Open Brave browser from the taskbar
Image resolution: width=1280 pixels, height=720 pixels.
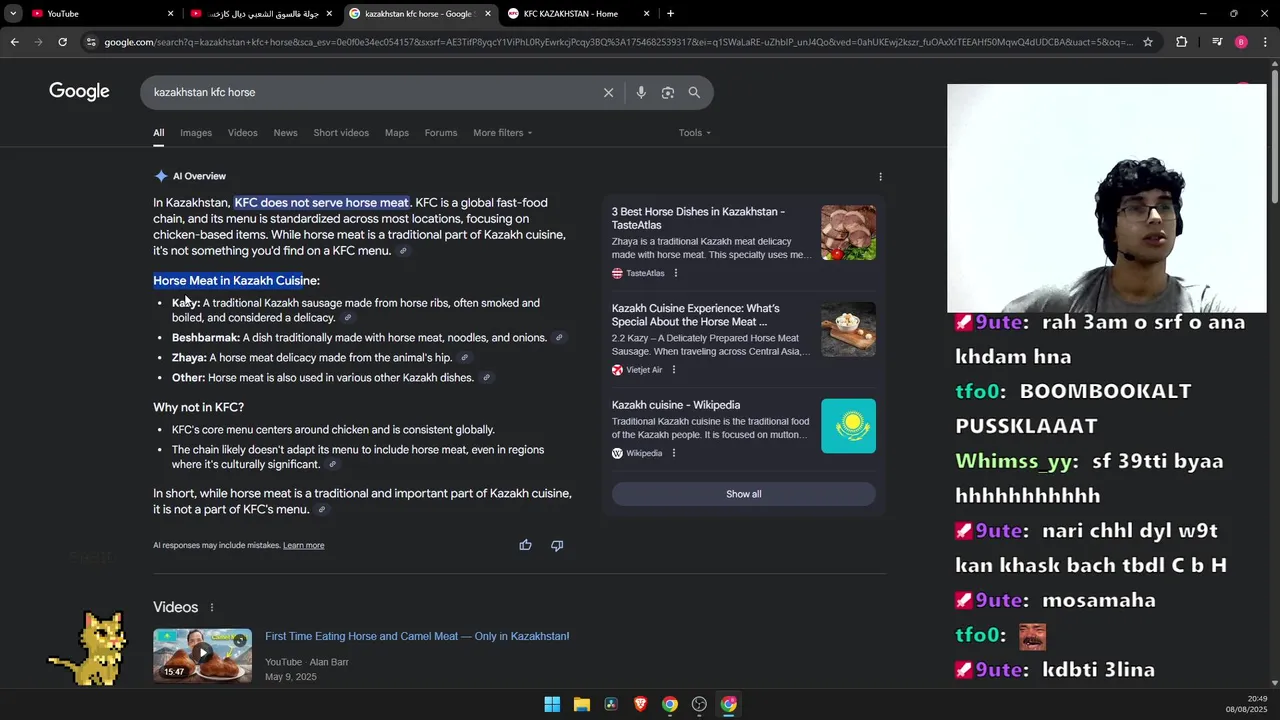pos(640,704)
